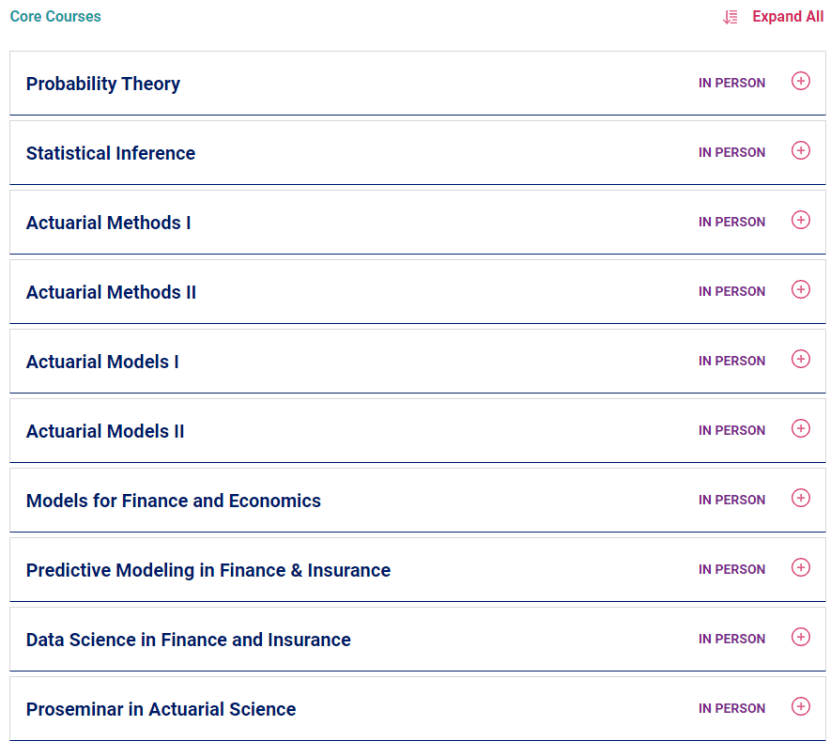Click plus icon next to Actuarial Methods II
Screen dimensions: 831x741
click(x=800, y=290)
